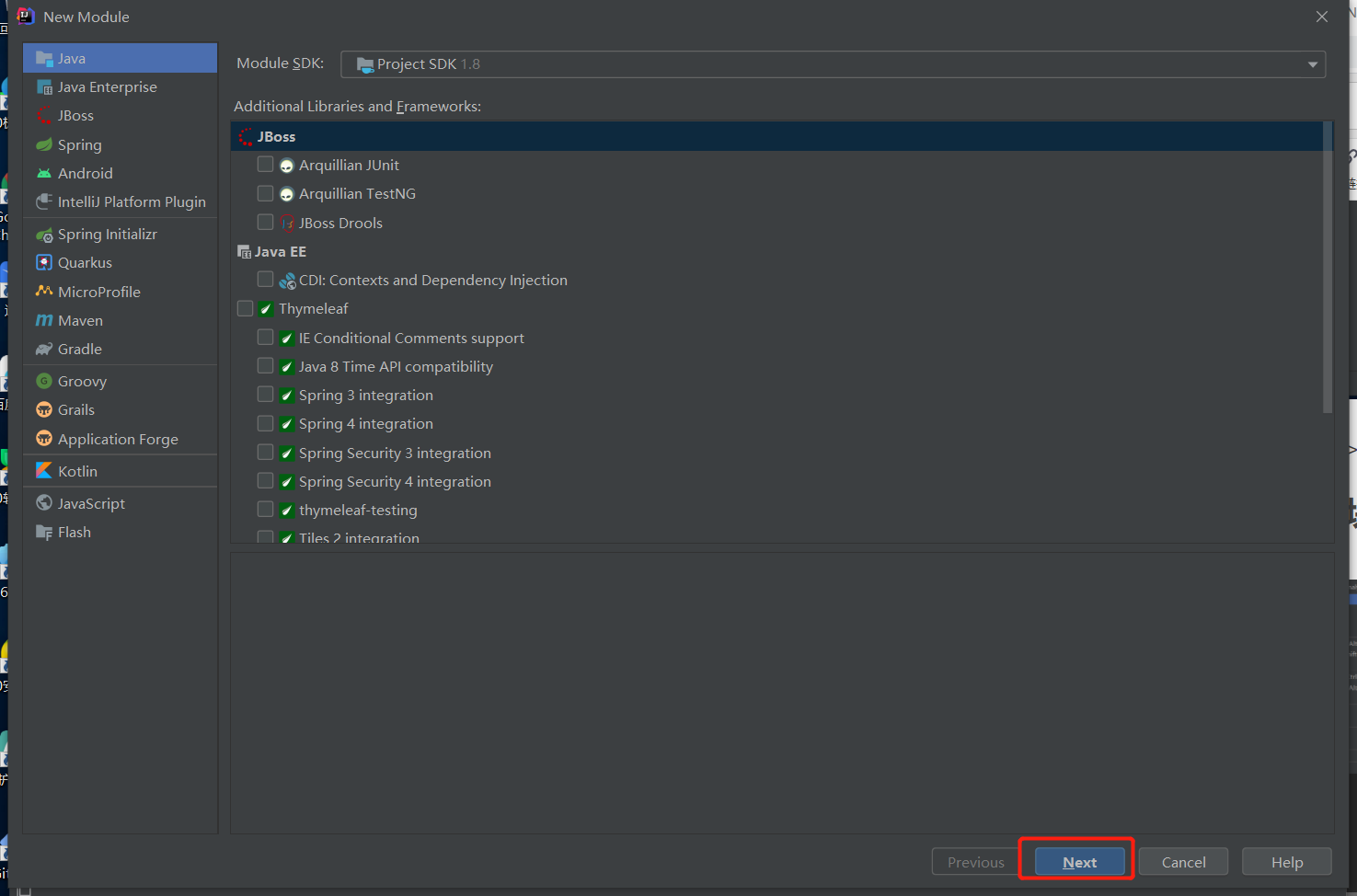This screenshot has width=1357, height=896.
Task: Enable IE Conditional Comments support checkbox
Action: (265, 338)
